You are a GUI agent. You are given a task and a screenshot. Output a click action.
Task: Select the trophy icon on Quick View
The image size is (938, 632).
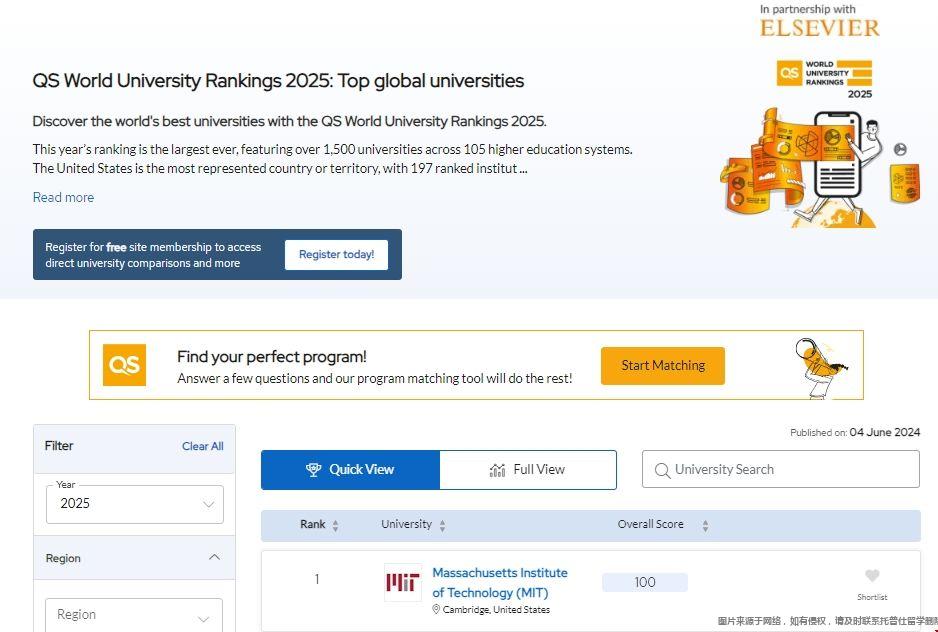click(x=314, y=469)
